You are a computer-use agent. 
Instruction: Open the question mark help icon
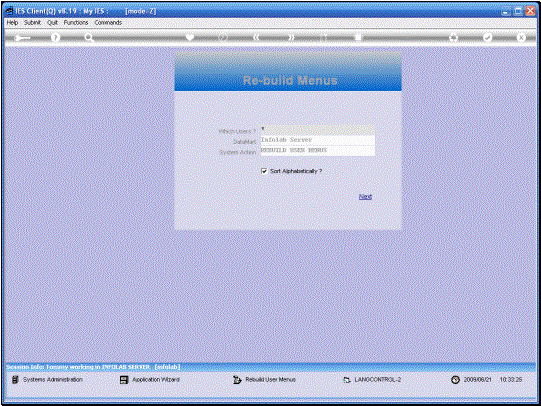[x=55, y=38]
